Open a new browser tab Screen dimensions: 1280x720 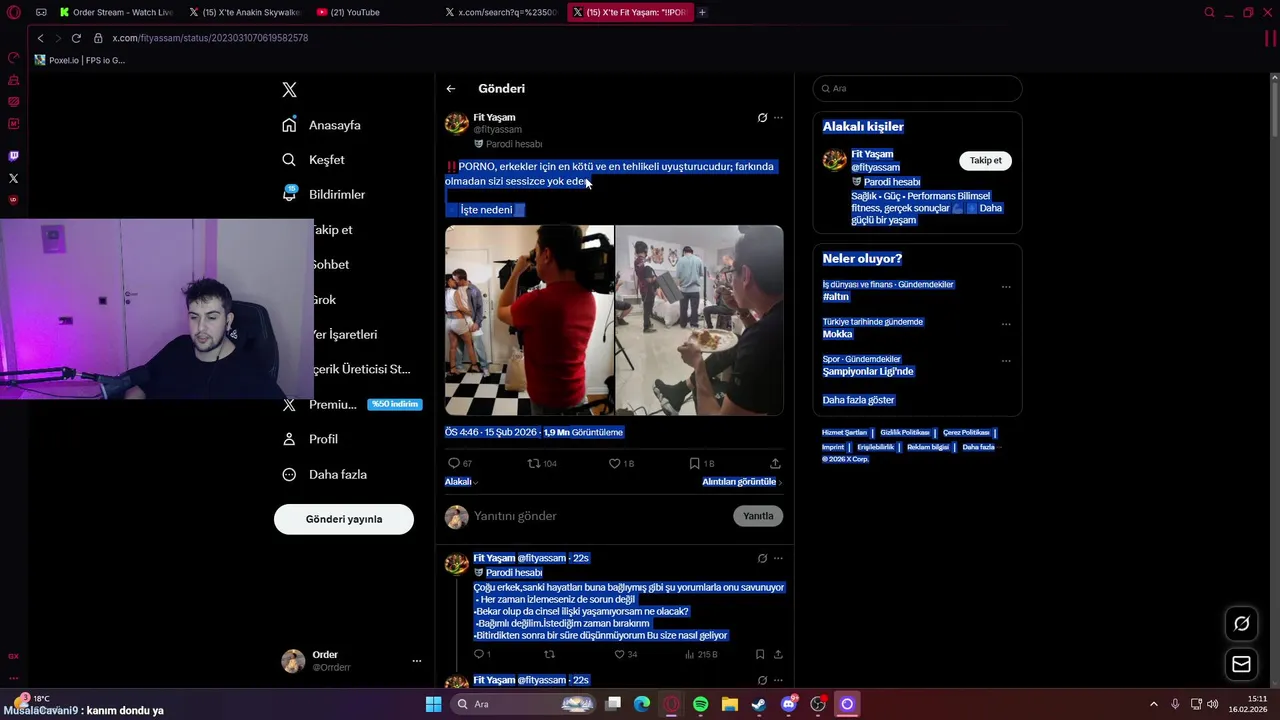[x=702, y=12]
